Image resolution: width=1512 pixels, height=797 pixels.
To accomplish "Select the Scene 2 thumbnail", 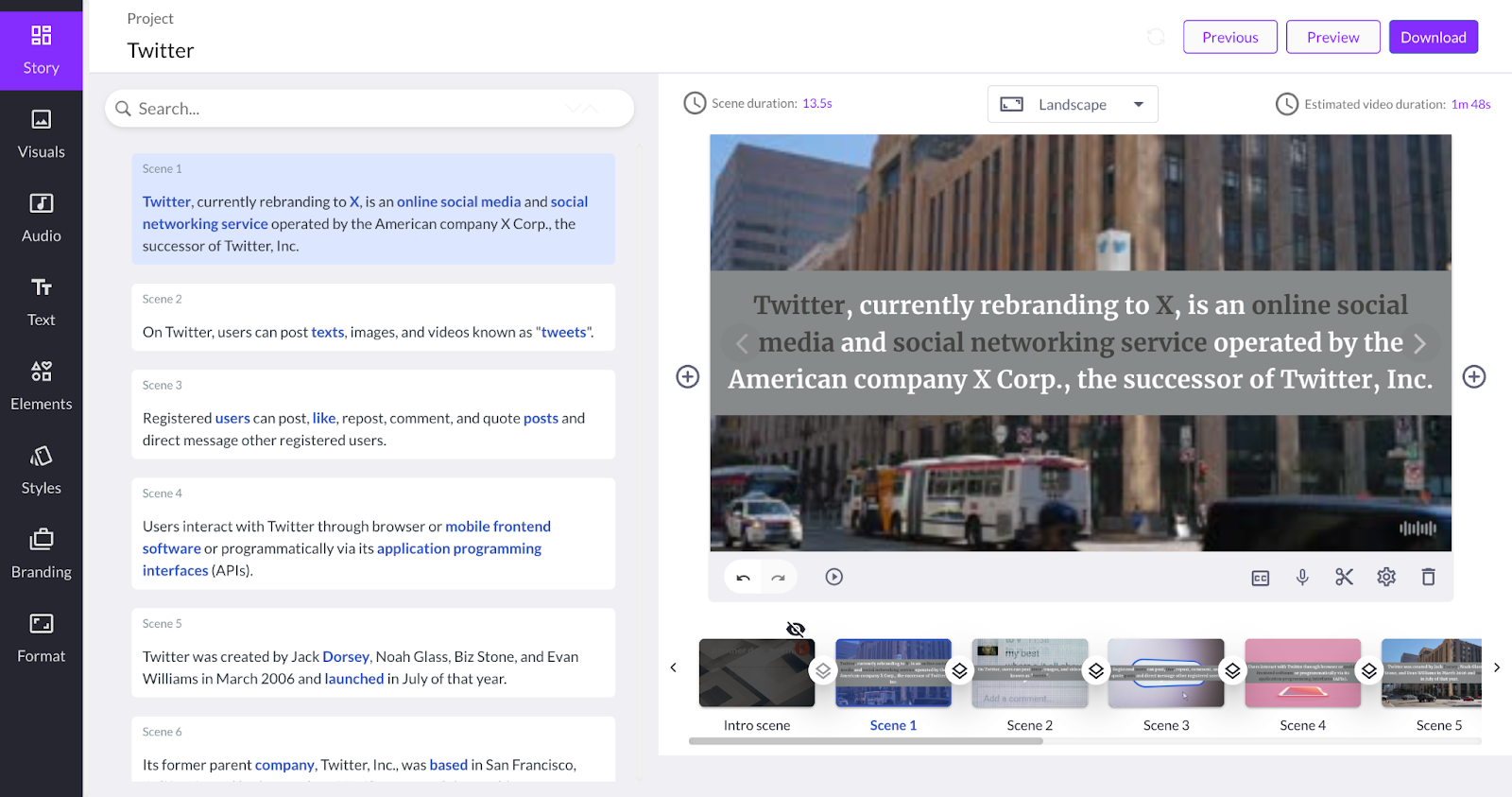I will pyautogui.click(x=1030, y=672).
